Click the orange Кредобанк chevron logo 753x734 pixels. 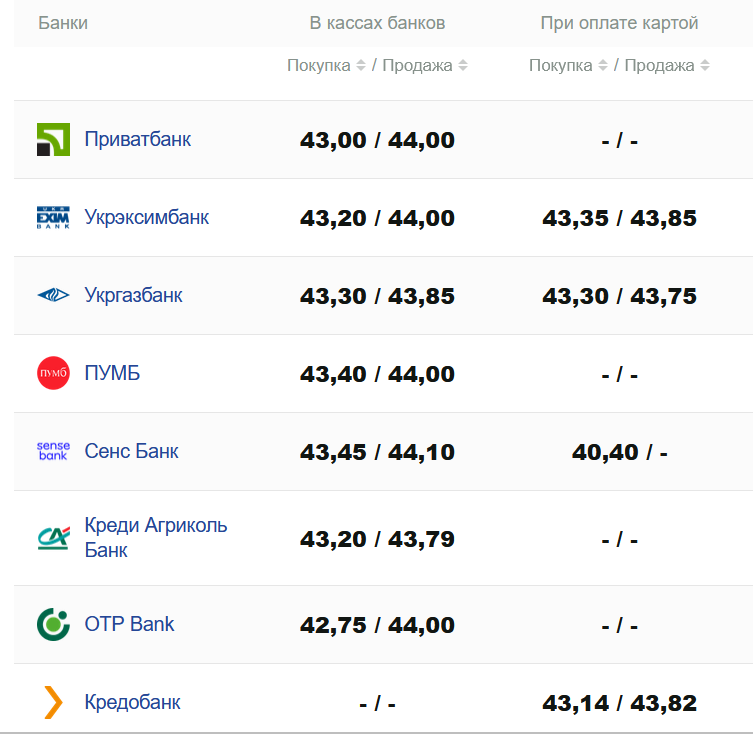coord(53,702)
